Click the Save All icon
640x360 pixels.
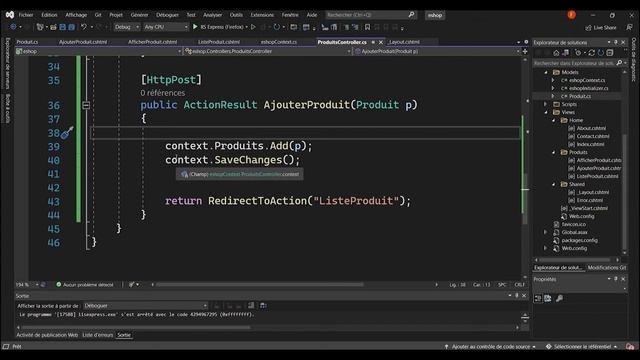coord(71,27)
